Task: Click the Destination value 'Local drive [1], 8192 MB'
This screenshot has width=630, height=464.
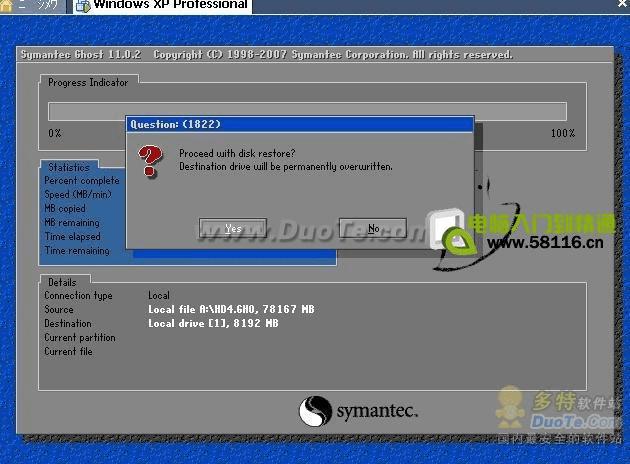Action: pos(213,323)
